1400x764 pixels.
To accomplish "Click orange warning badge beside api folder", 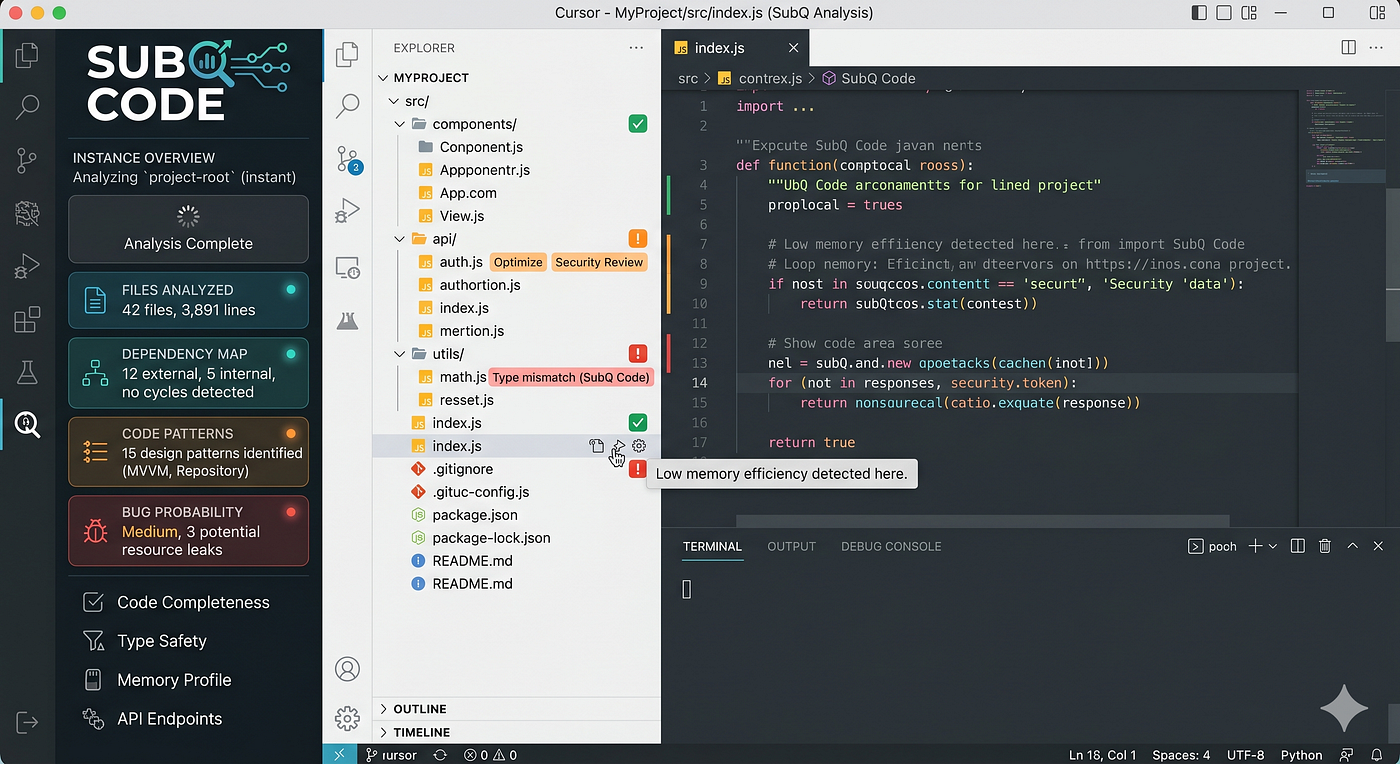I will click(638, 239).
